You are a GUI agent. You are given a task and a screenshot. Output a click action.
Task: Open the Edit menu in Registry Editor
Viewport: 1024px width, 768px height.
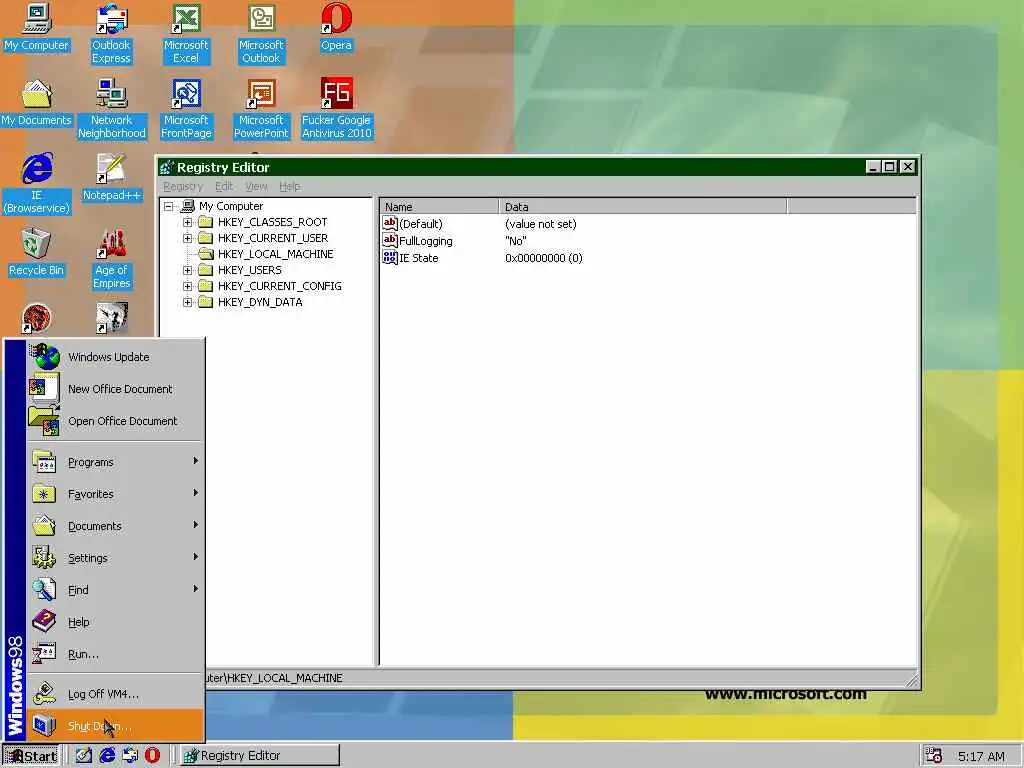(x=224, y=187)
